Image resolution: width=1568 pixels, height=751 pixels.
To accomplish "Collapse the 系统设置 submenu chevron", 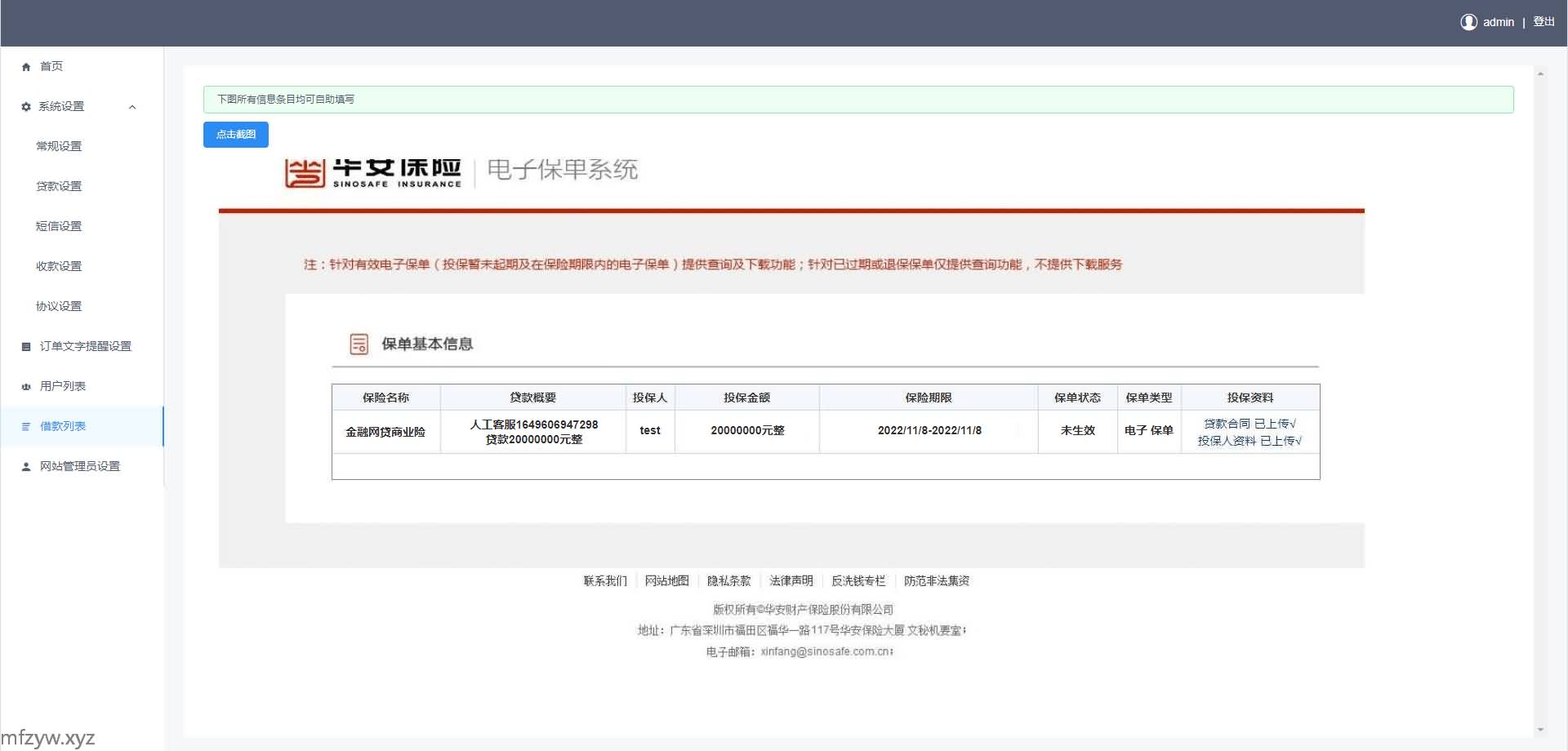I will pos(132,107).
